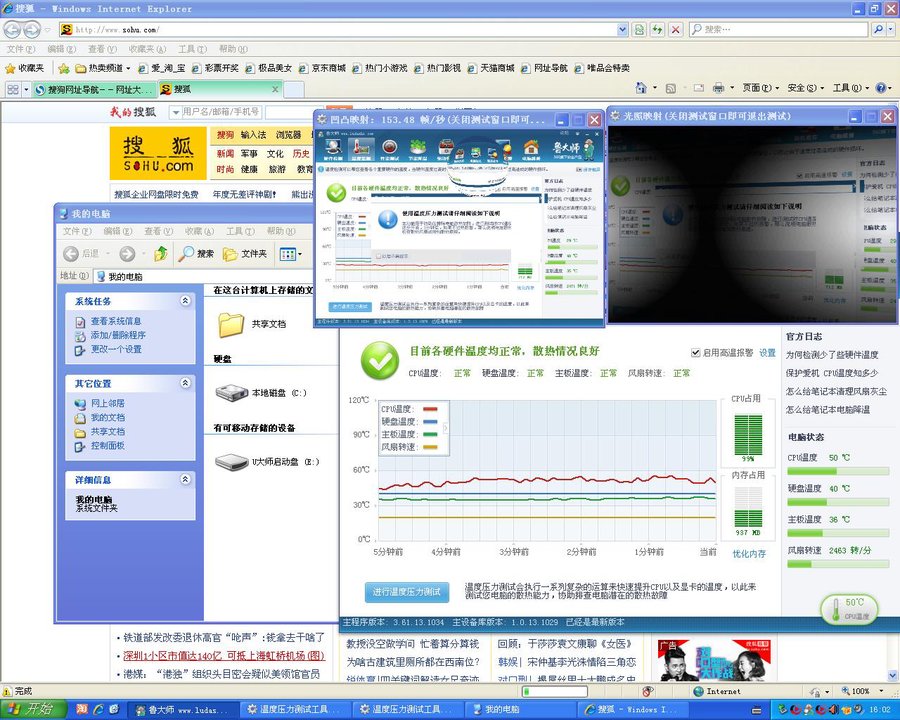
Task: Open the 文件夹 folders view icon
Action: pyautogui.click(x=231, y=254)
